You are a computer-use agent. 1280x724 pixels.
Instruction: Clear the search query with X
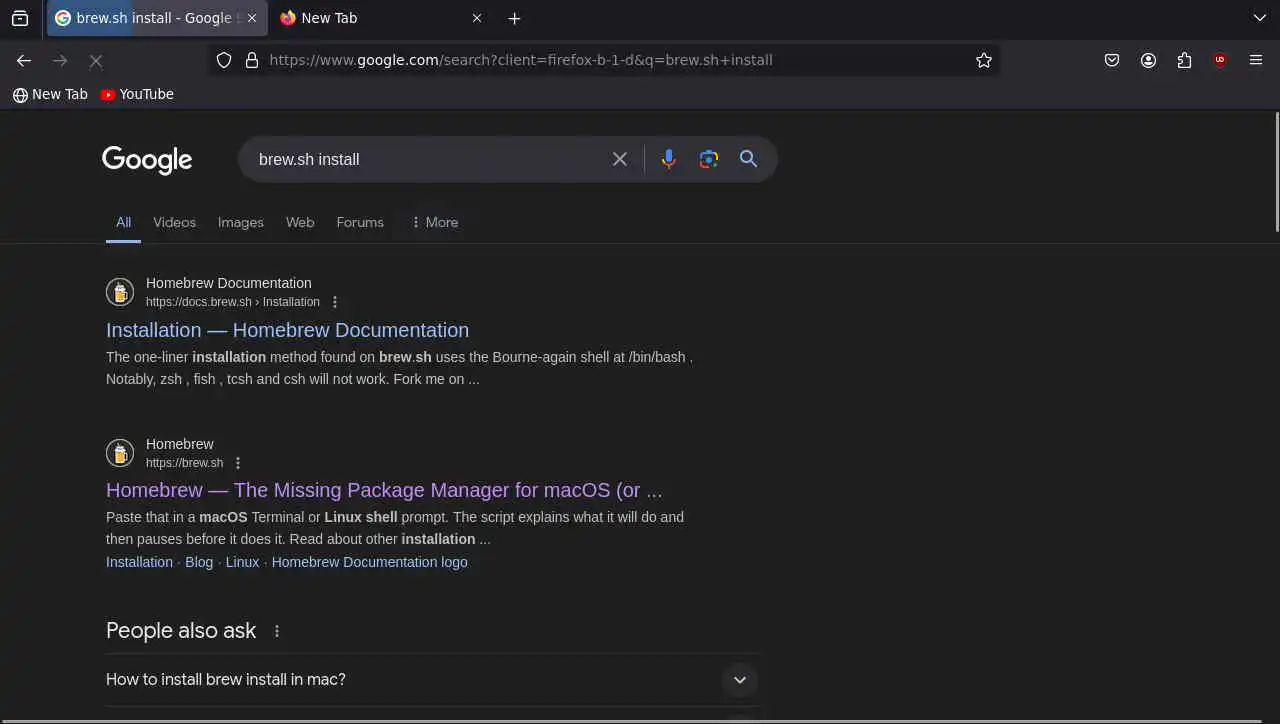click(620, 159)
